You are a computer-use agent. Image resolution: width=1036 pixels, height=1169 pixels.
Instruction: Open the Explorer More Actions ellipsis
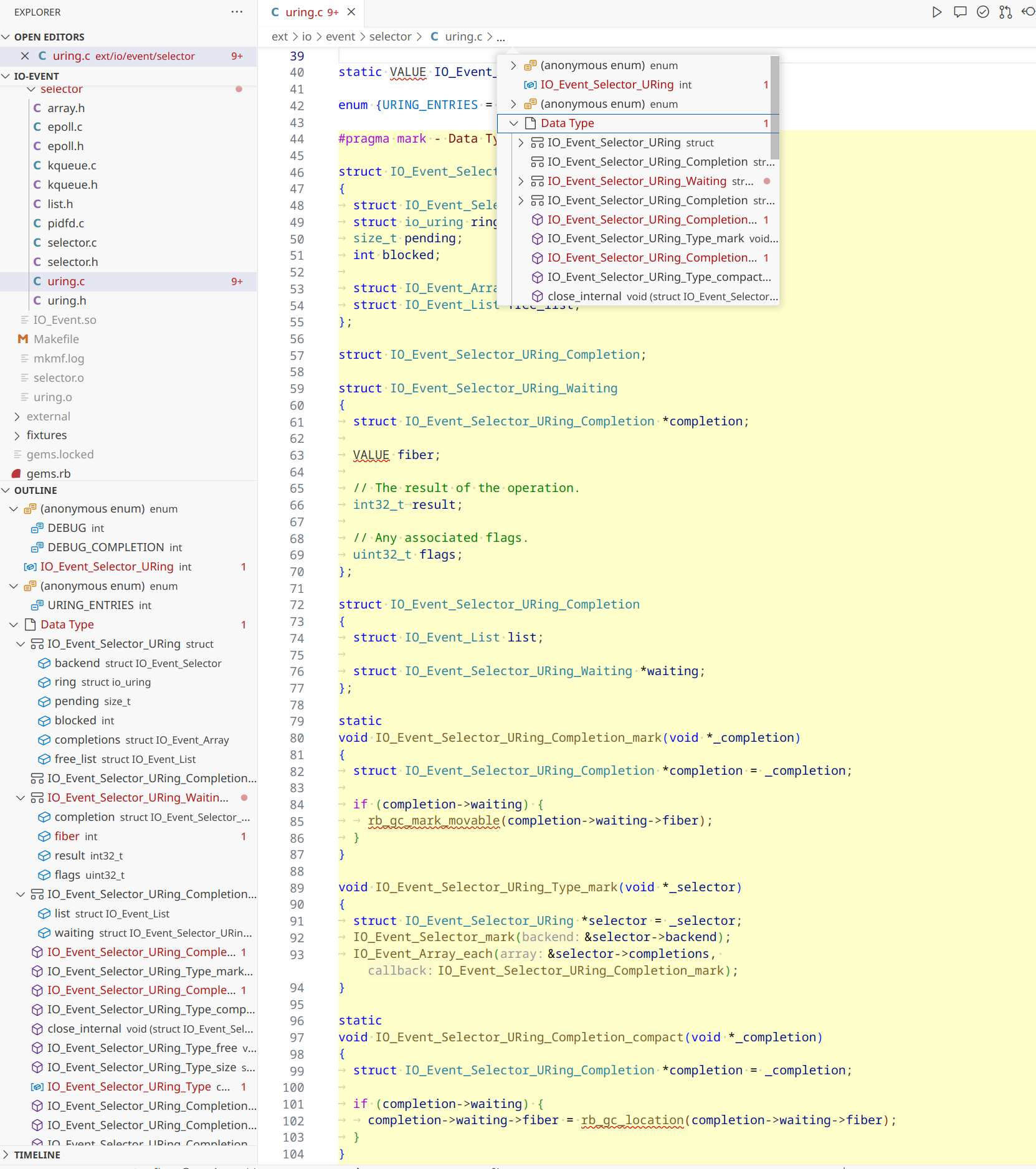click(x=236, y=12)
